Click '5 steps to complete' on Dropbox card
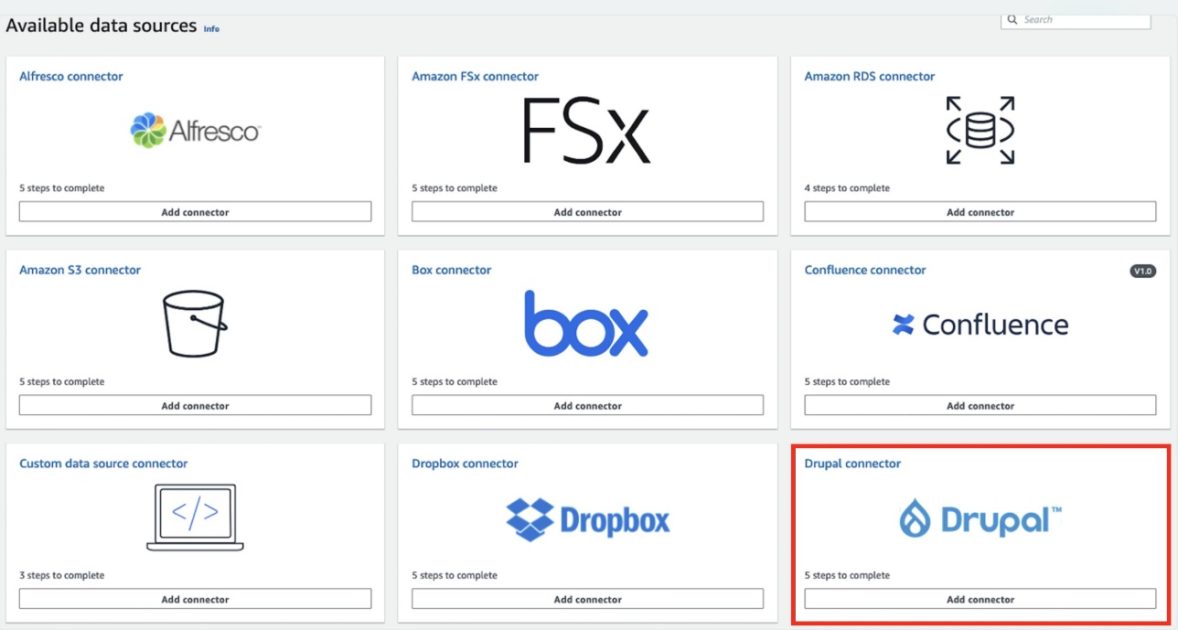 click(x=455, y=575)
